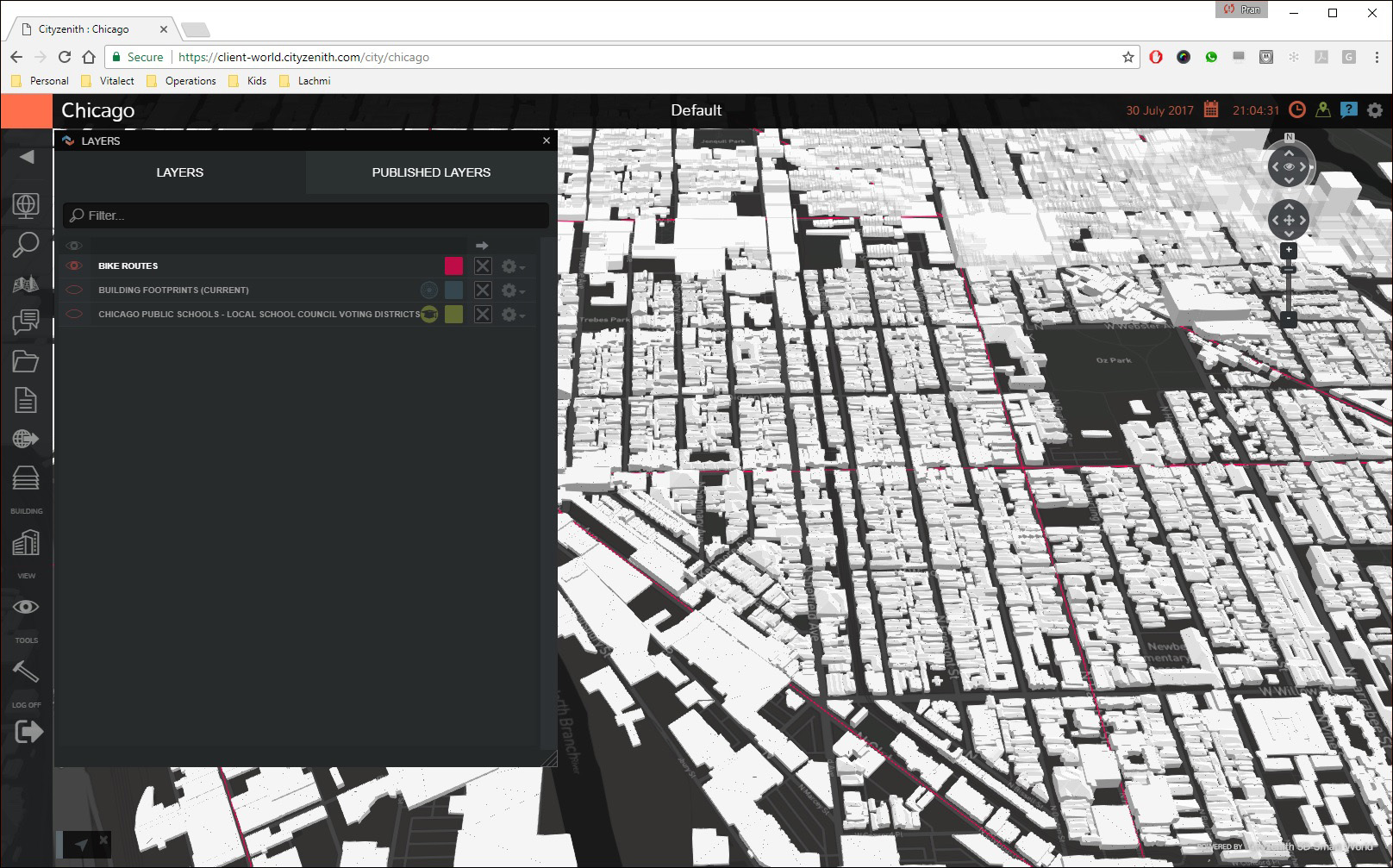Open the Personal bookmarks folder
The height and width of the screenshot is (868, 1393).
tap(40, 81)
